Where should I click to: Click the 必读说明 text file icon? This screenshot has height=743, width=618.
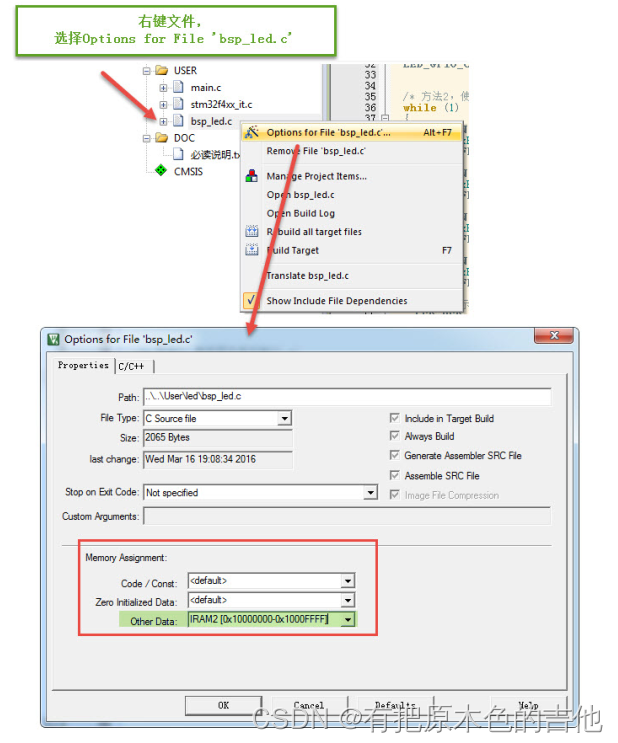178,154
